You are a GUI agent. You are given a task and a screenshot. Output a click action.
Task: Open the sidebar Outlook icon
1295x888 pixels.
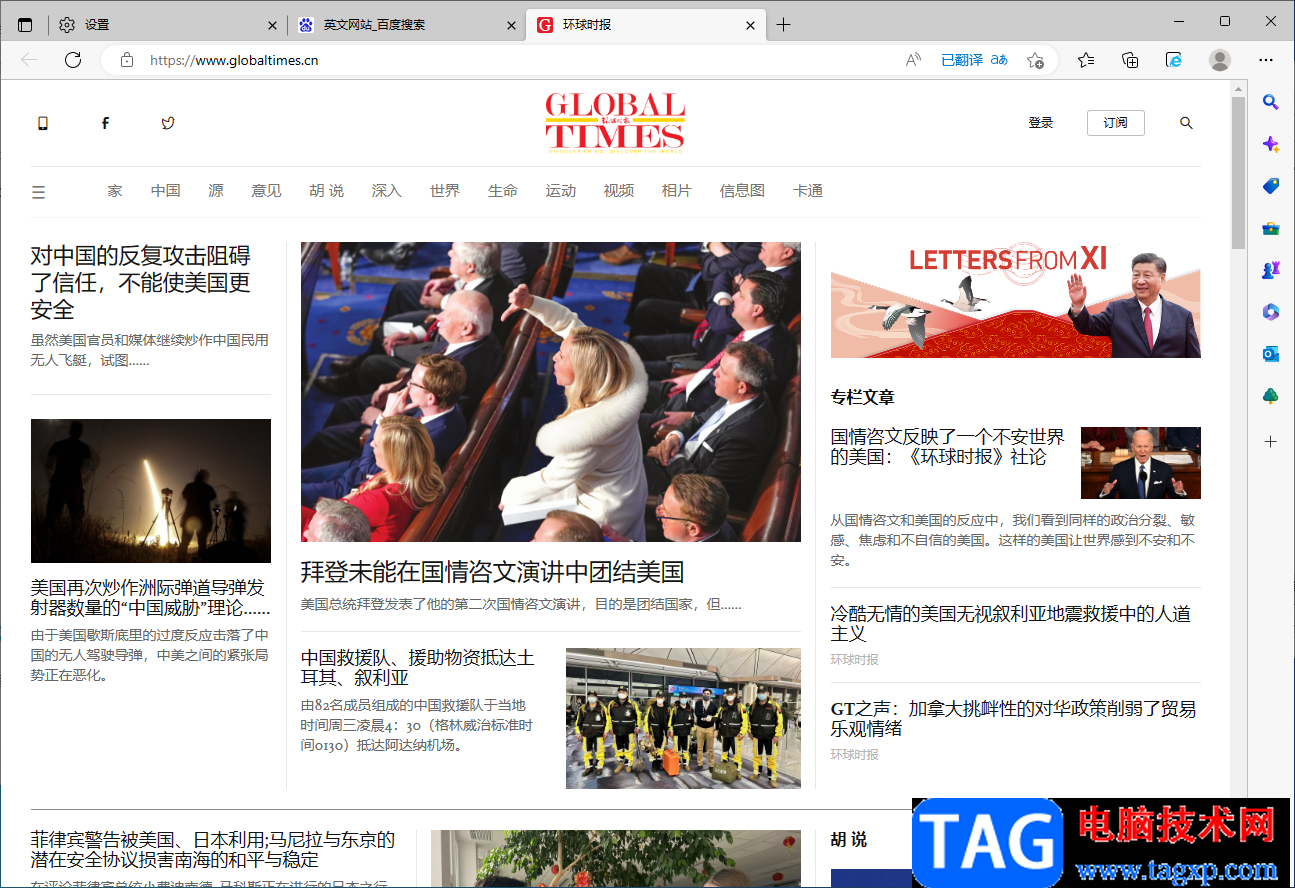click(1271, 354)
